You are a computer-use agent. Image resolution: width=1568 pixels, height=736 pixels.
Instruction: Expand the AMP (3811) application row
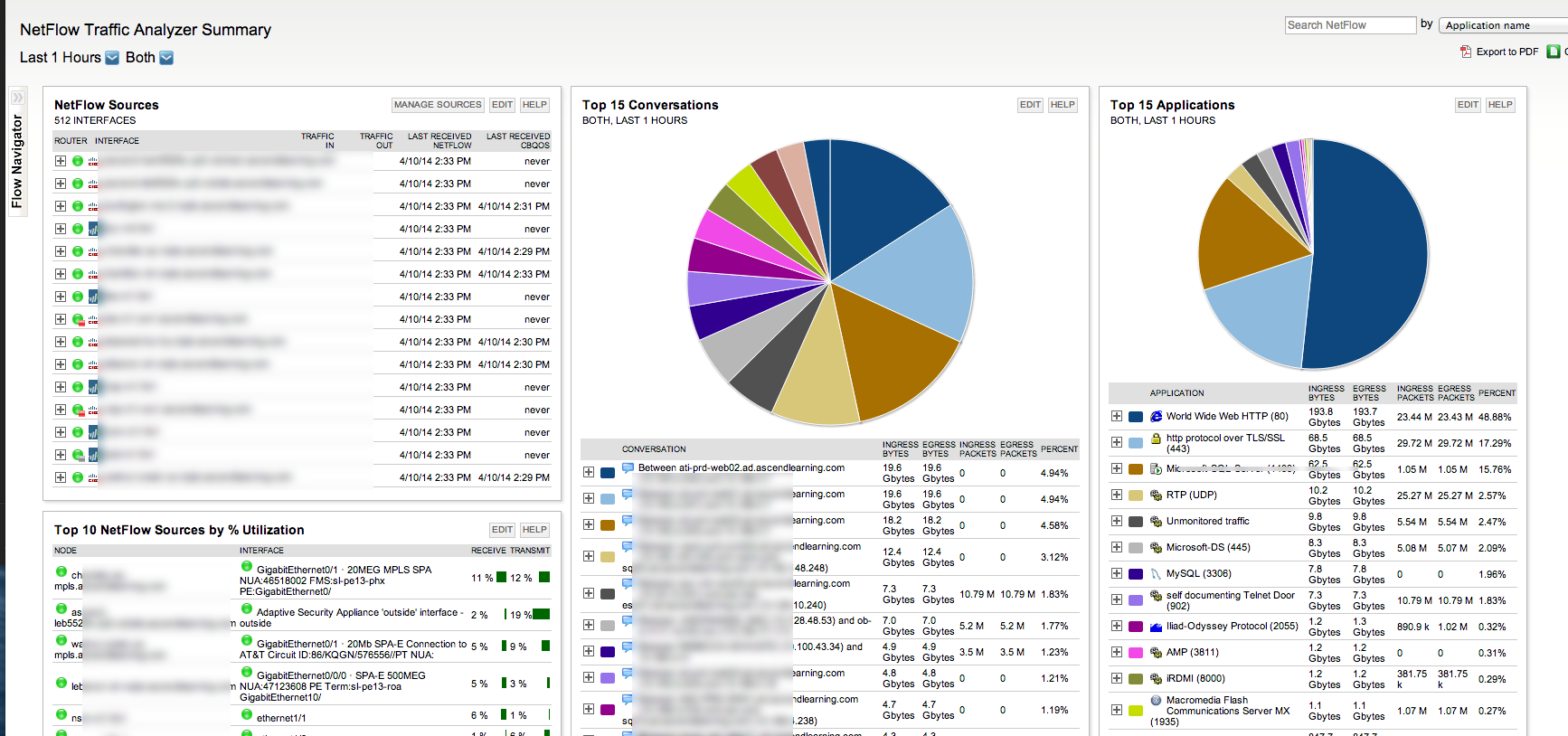tap(1117, 652)
